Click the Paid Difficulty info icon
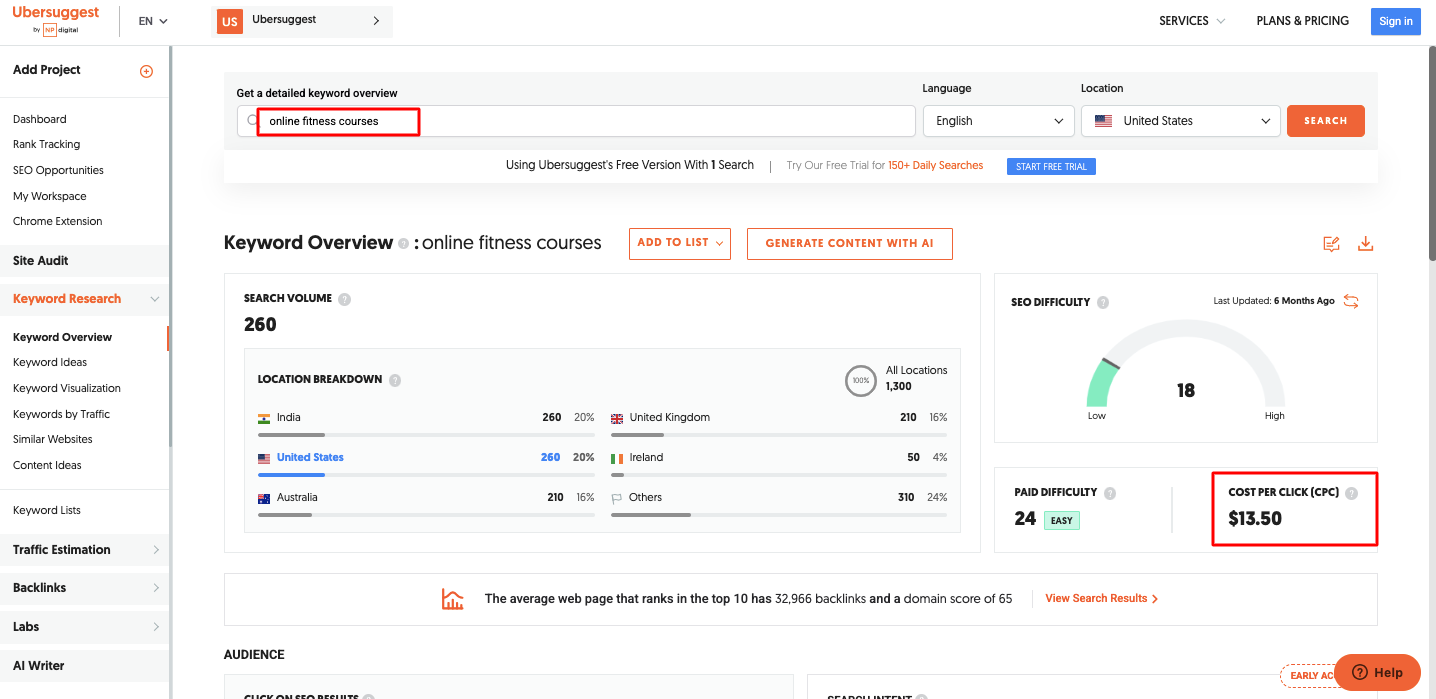The height and width of the screenshot is (699, 1436). [x=1110, y=493]
